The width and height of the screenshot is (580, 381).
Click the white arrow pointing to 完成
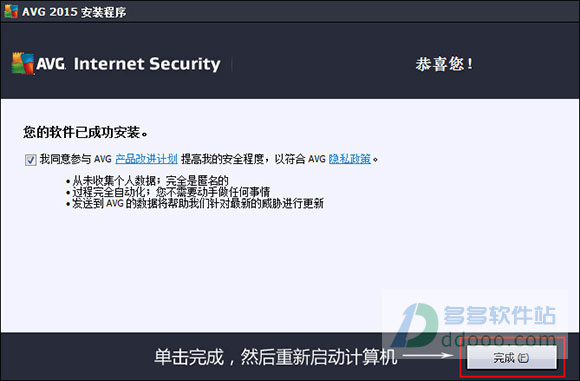pos(428,355)
